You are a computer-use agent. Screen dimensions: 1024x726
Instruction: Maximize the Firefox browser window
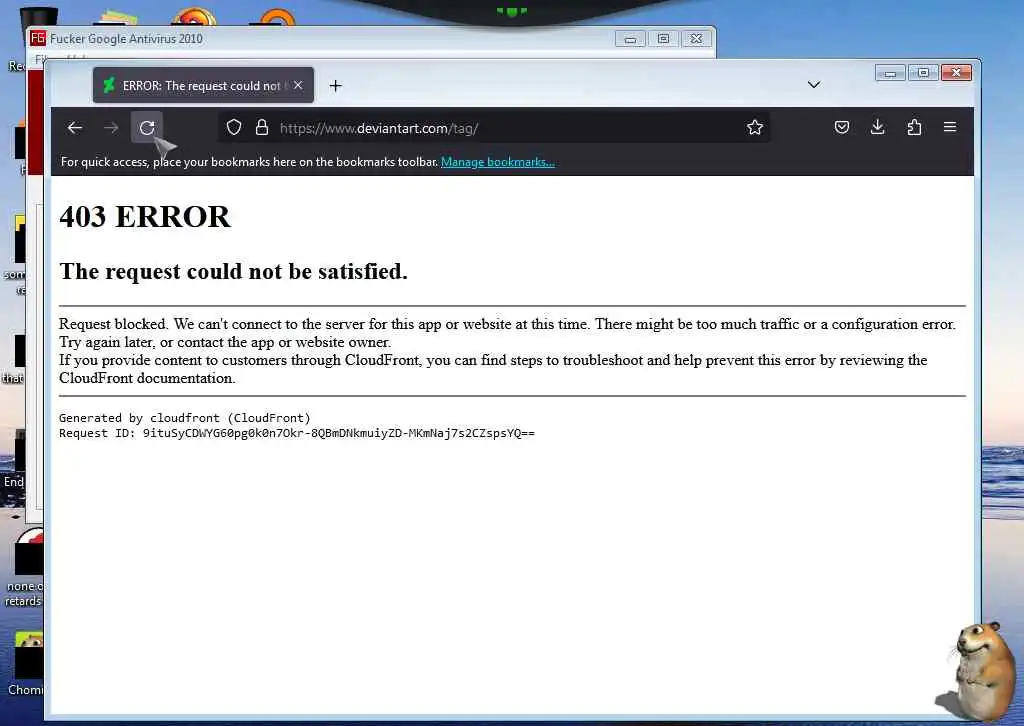(x=923, y=73)
